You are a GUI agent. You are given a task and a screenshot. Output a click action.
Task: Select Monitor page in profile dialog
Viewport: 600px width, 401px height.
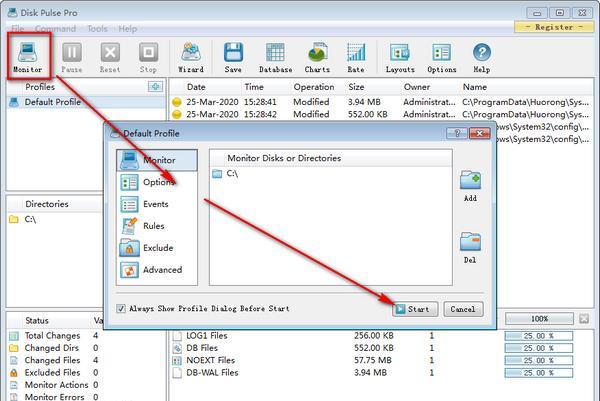click(x=157, y=160)
